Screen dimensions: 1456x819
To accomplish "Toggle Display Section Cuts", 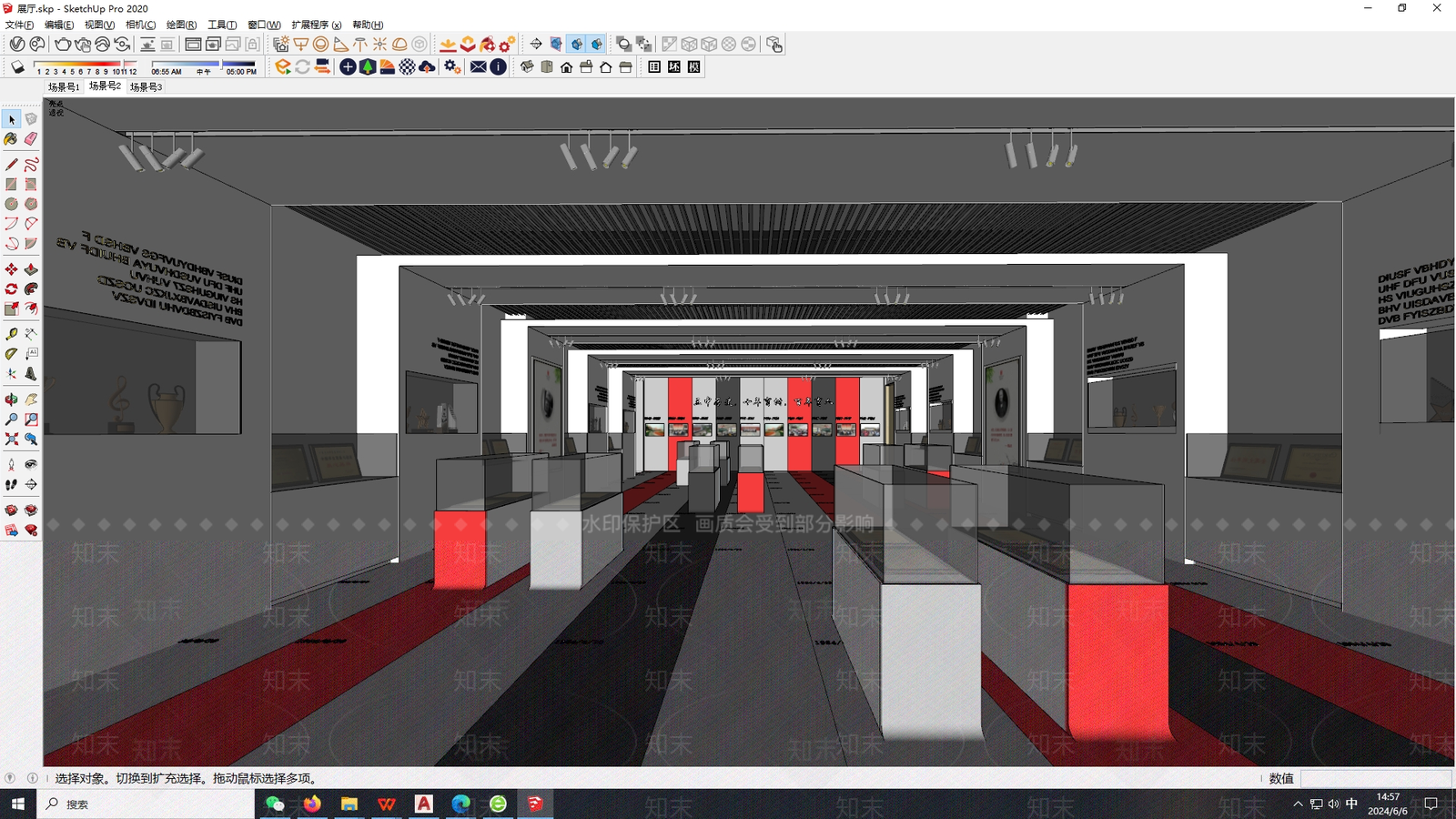I will [576, 44].
